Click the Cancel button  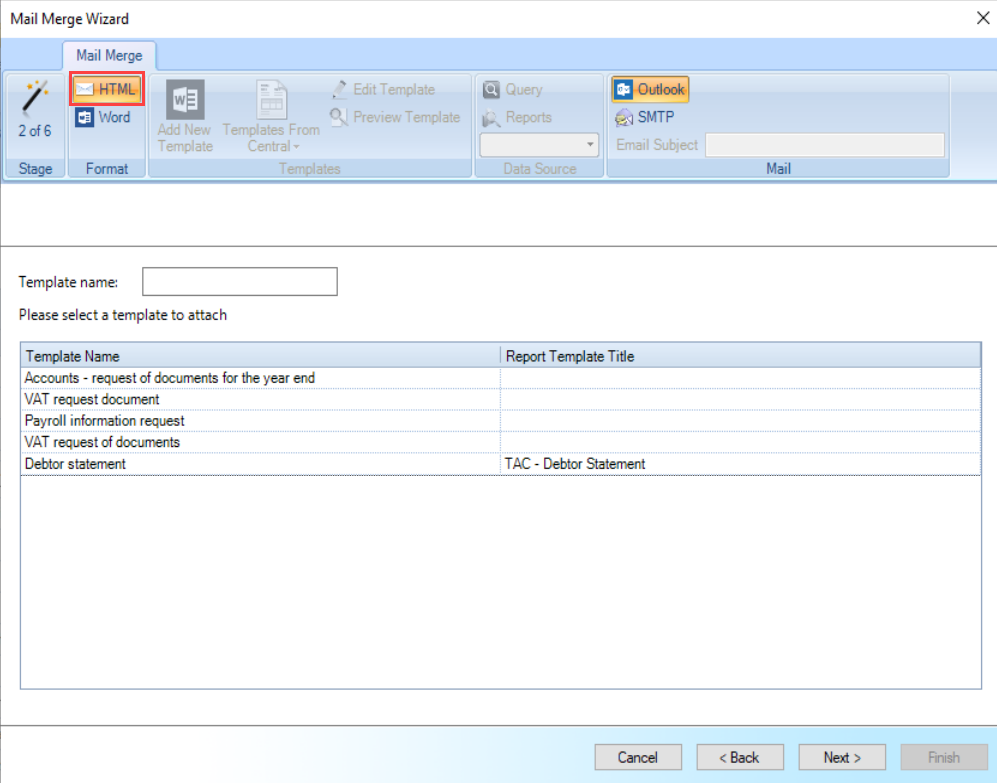(x=638, y=758)
